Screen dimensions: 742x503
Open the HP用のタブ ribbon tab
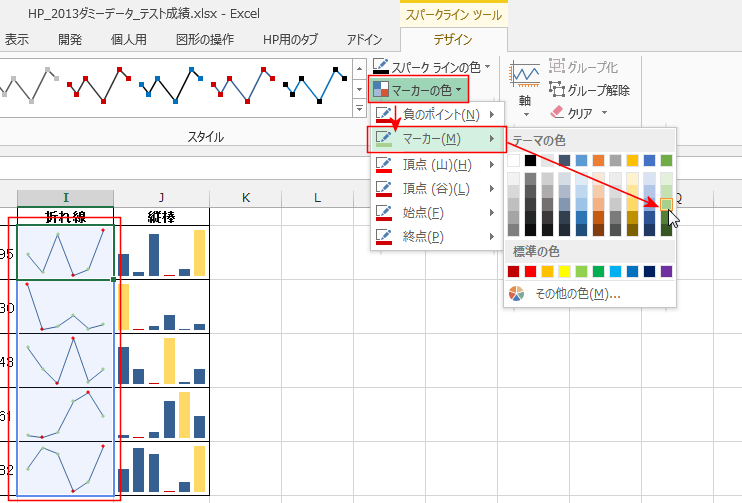tap(291, 40)
